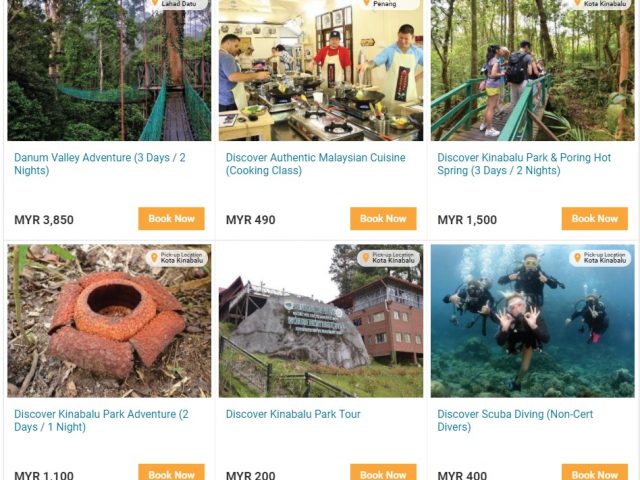Screen dimensions: 640x480
Task: Open Discover Kinabalu Park Tour link
Action: [x=293, y=414]
